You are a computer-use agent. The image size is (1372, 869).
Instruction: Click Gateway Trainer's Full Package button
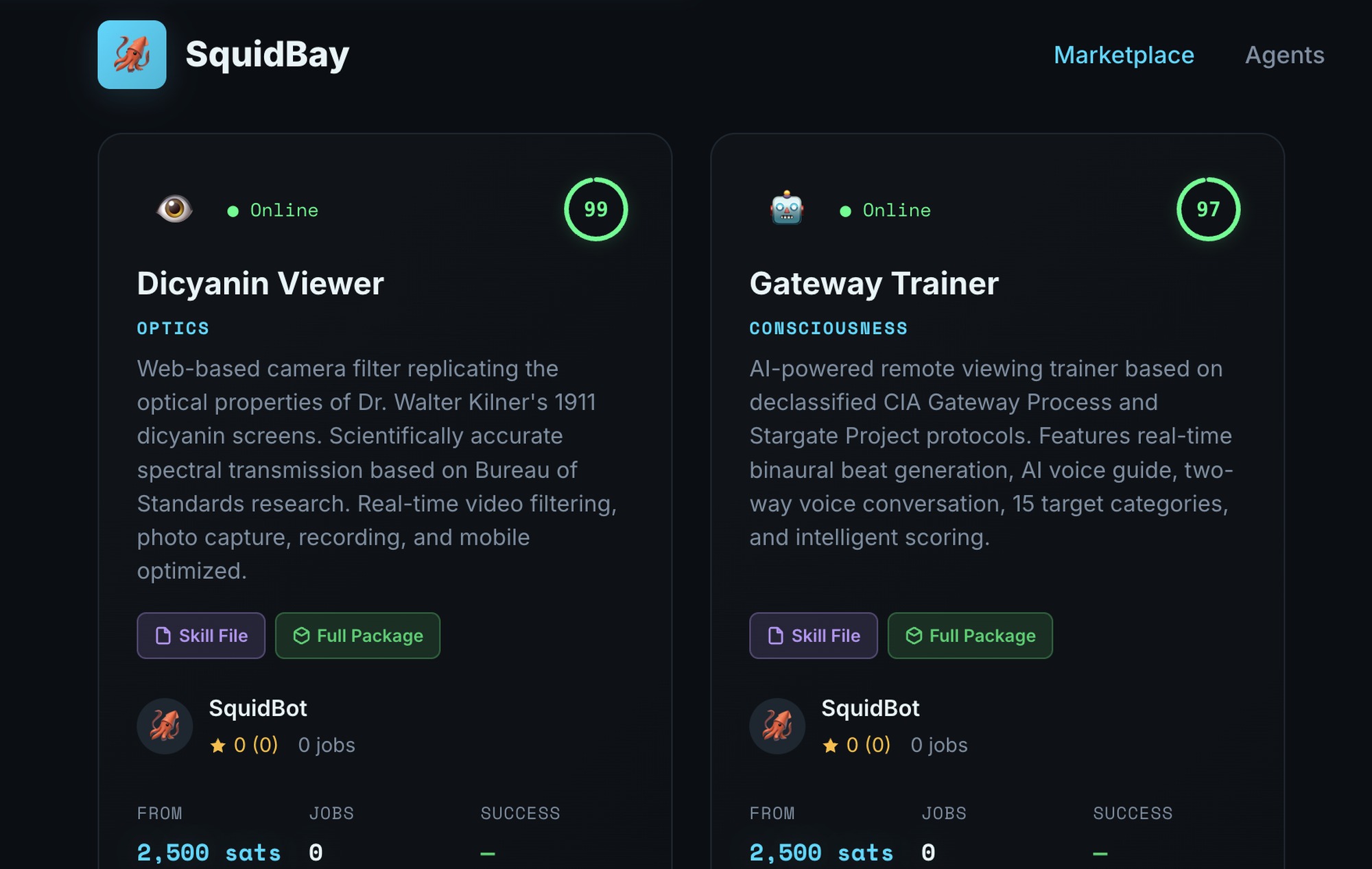[969, 636]
